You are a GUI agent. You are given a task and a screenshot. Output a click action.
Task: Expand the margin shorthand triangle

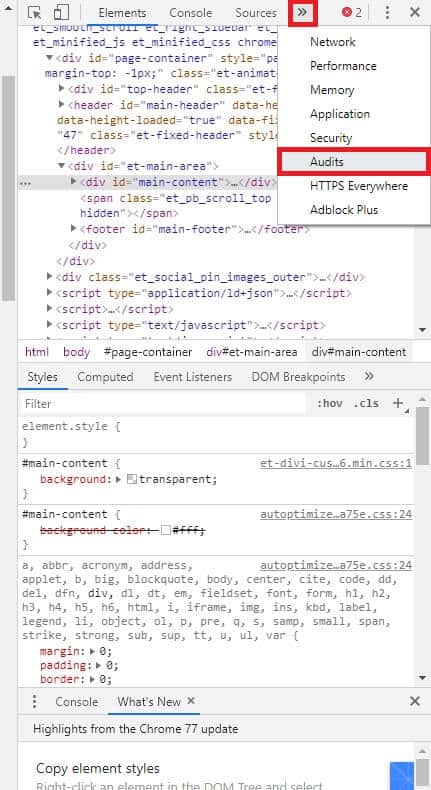[x=92, y=651]
